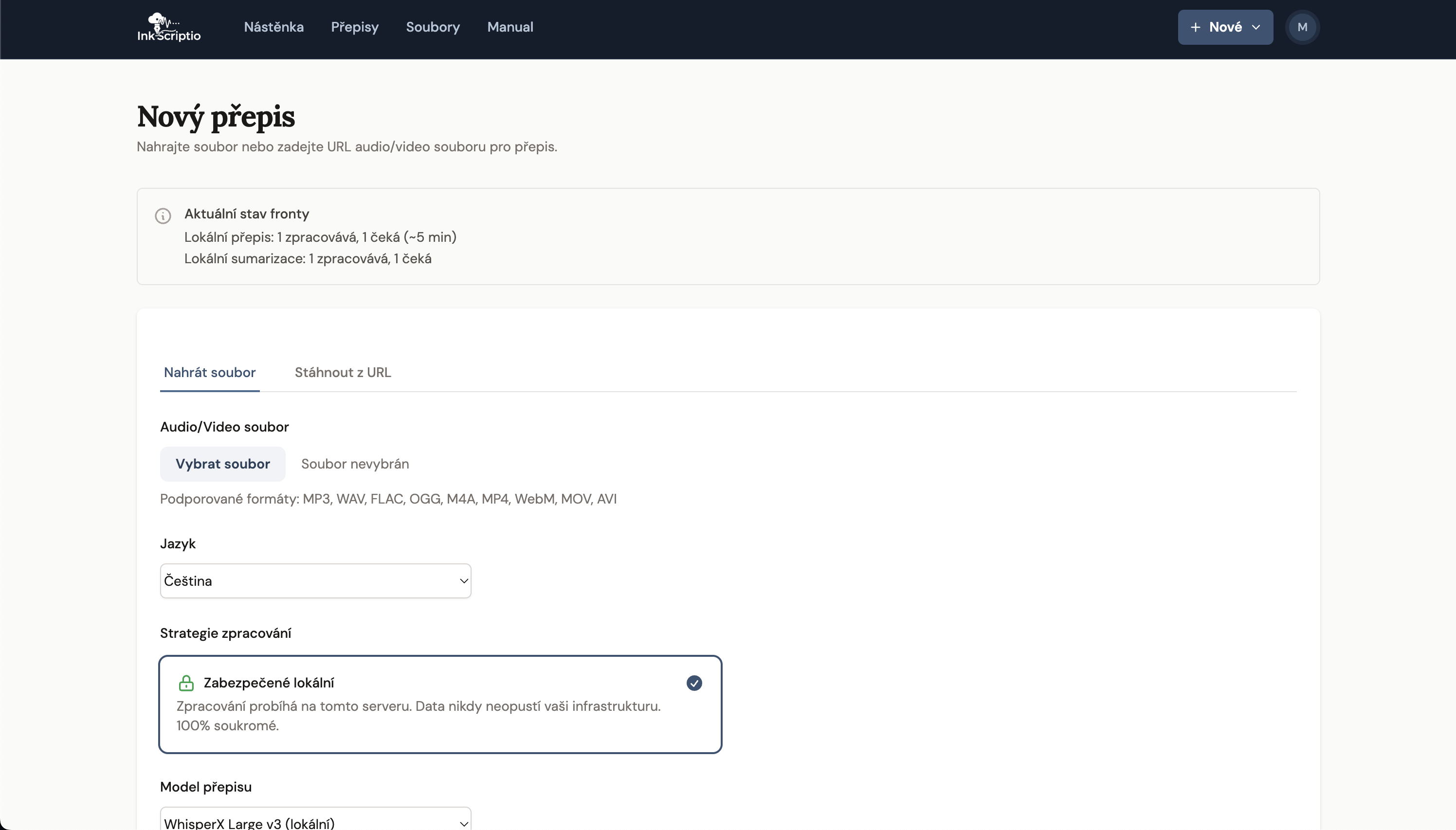Click the checkmark icon on local strategy

[694, 683]
